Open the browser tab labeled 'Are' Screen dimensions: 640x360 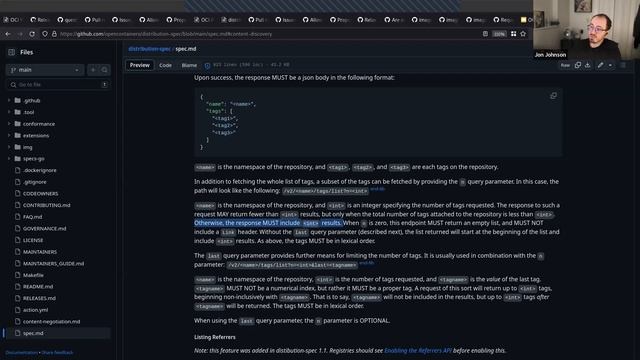[x=394, y=20]
